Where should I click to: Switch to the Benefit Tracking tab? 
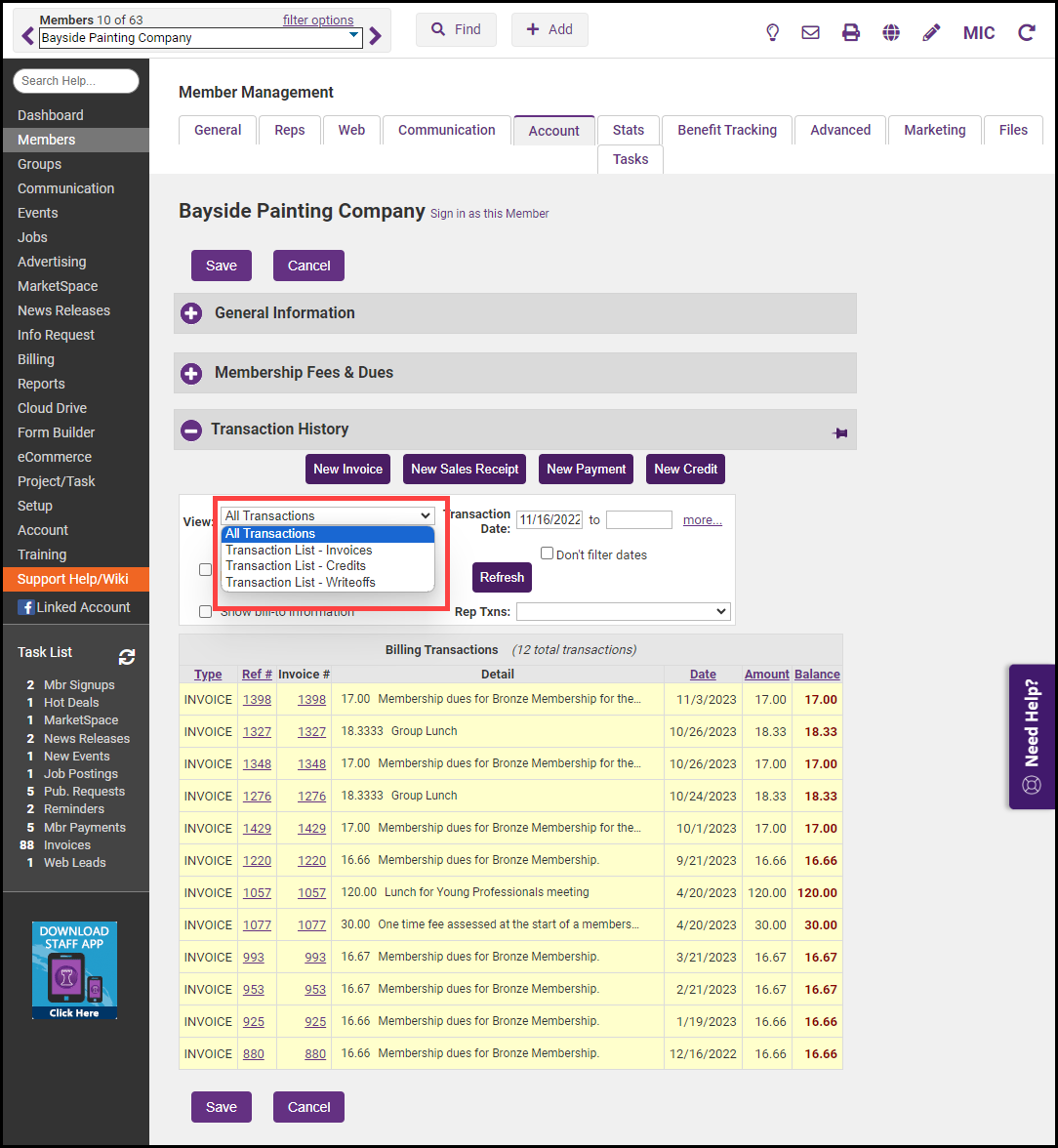pos(727,130)
